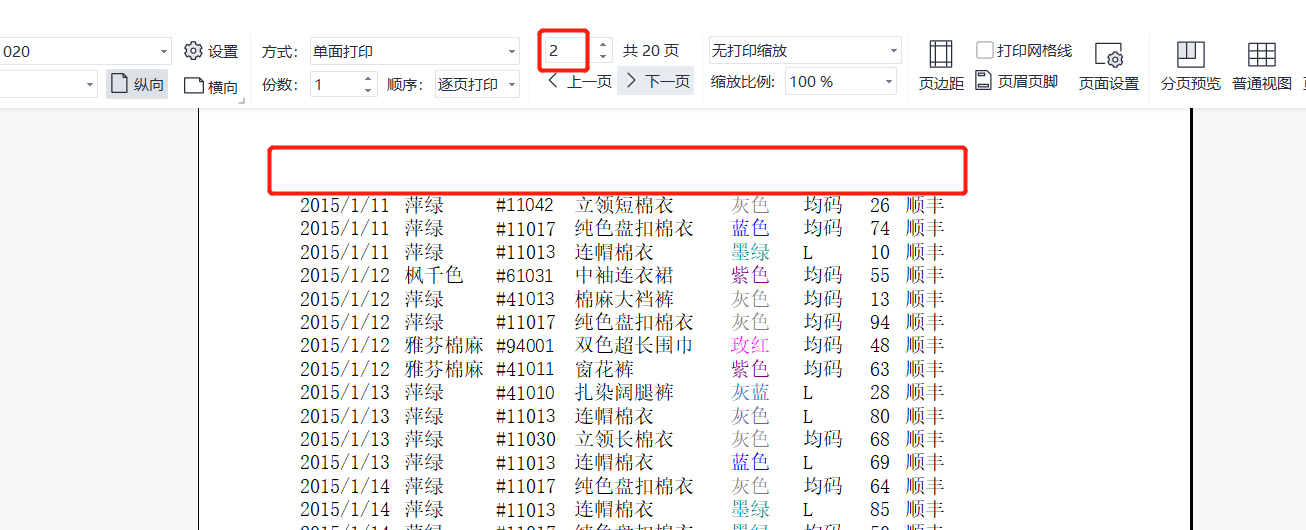Click the product name 窗花裤

coord(604,369)
